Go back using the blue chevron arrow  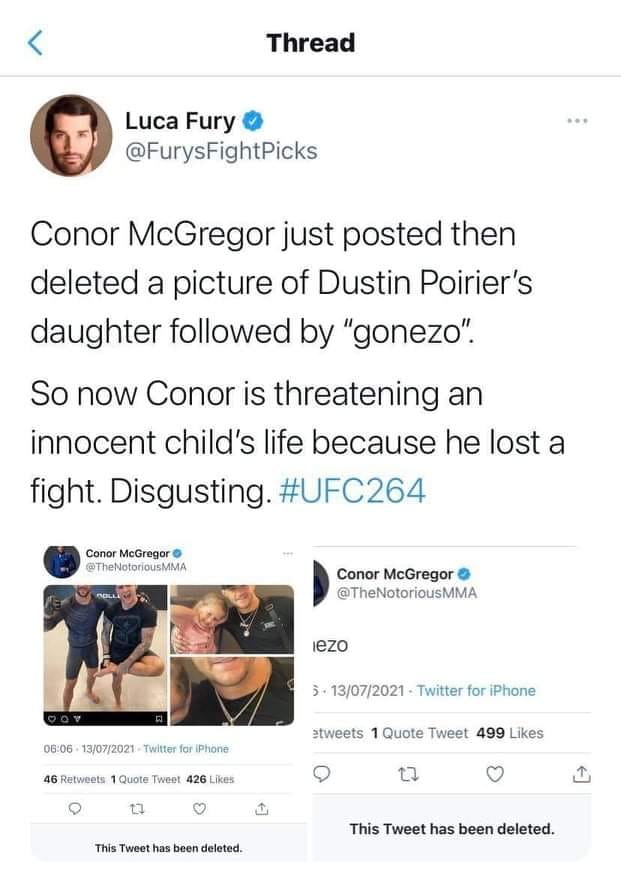click(36, 43)
